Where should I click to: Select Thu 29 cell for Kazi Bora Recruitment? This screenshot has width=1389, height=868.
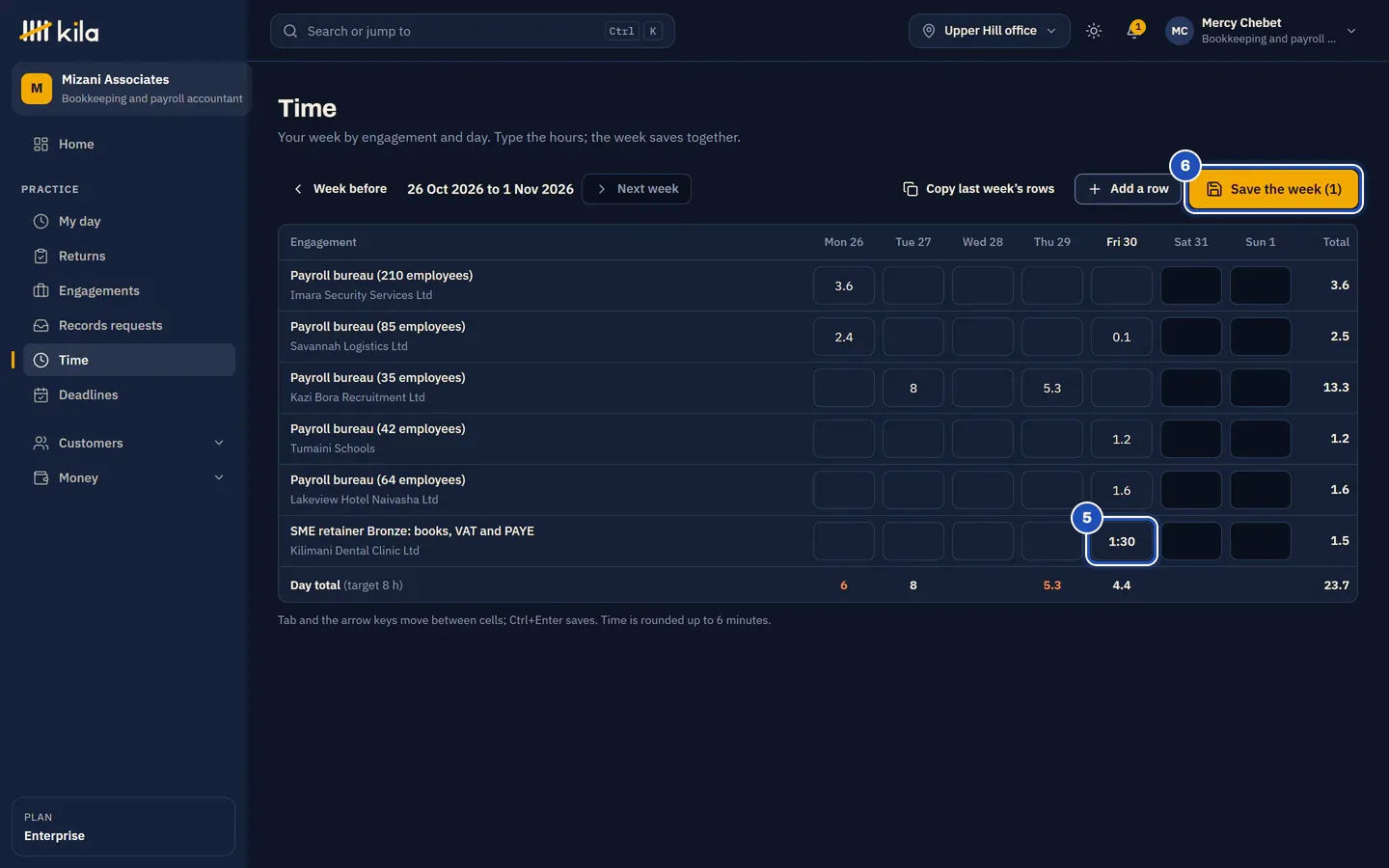[x=1052, y=388]
